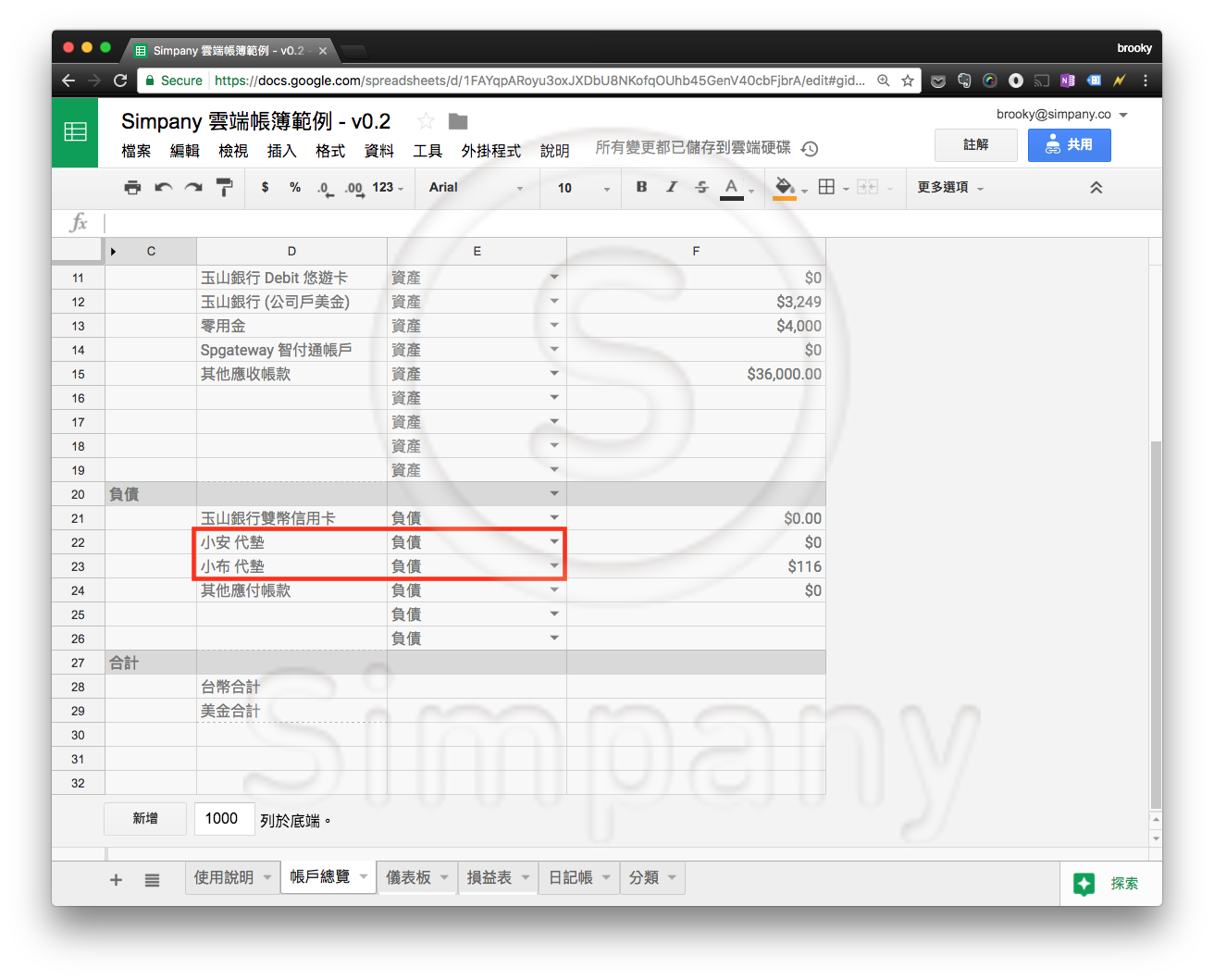Toggle strikethrough formatting

click(x=701, y=187)
